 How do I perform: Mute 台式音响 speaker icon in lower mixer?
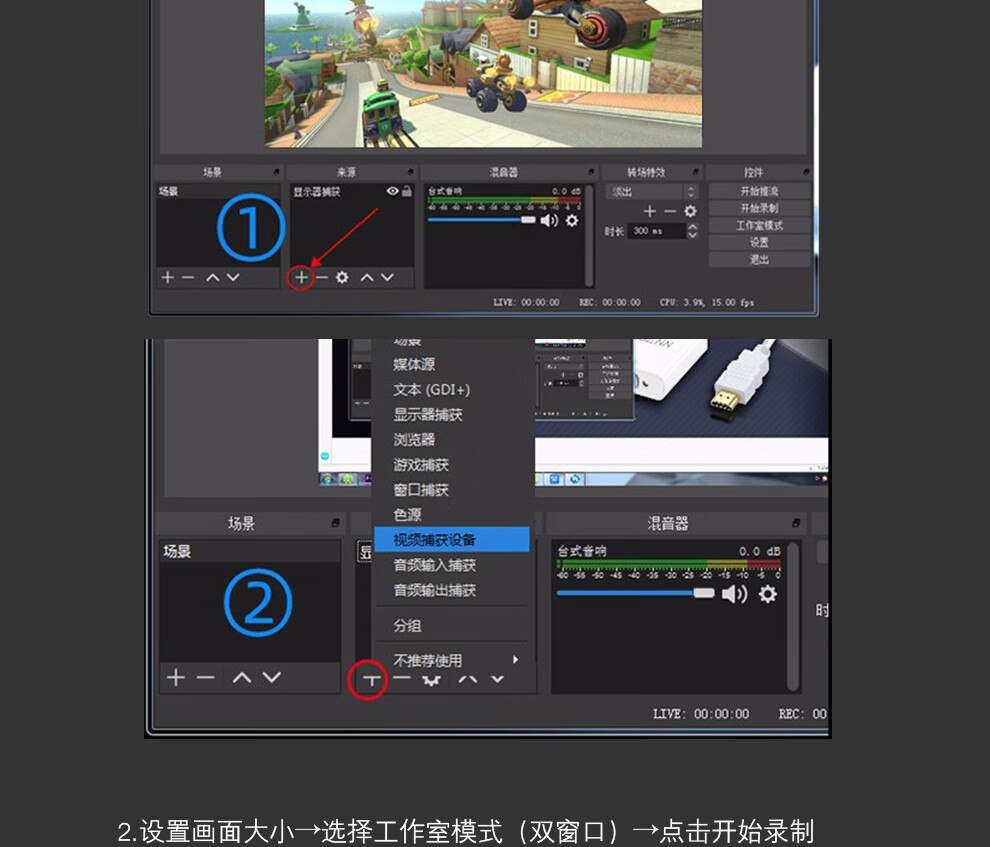[735, 594]
